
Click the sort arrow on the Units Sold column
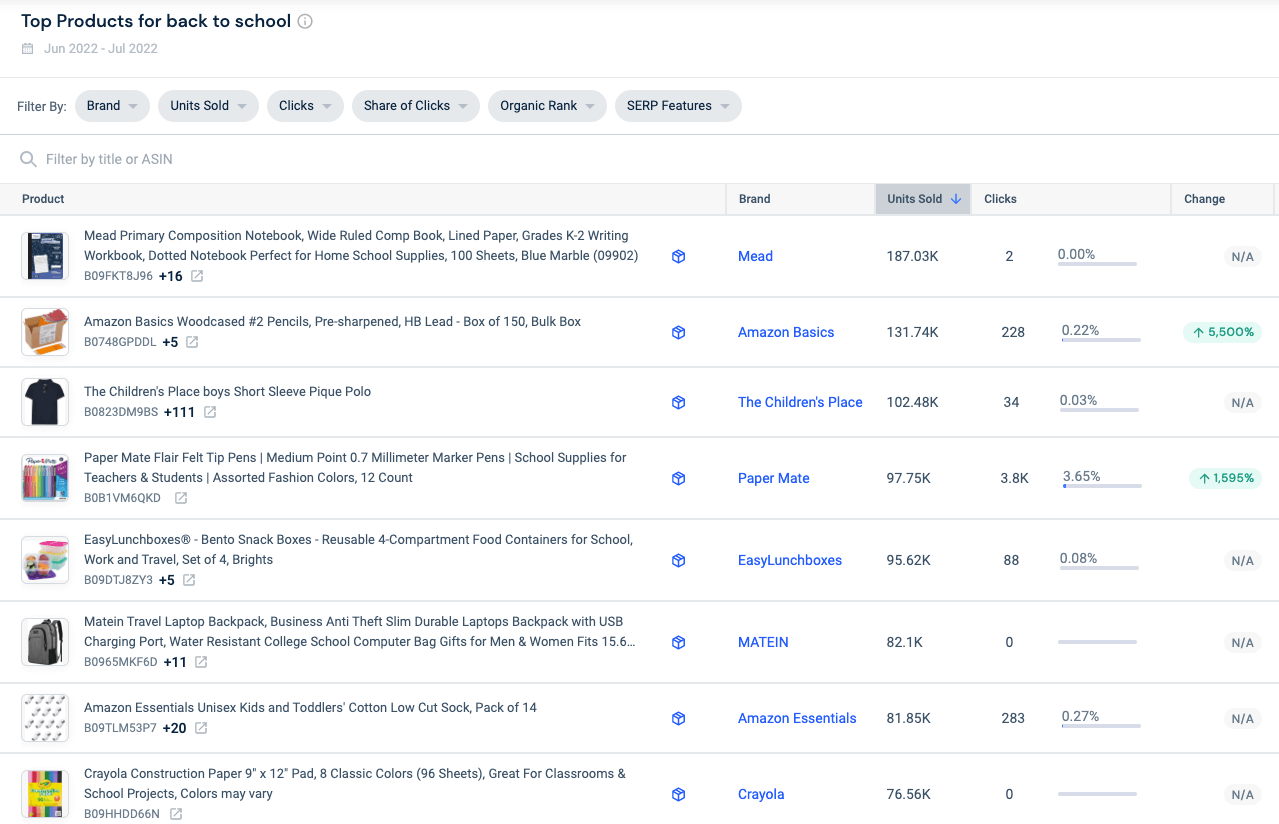(957, 199)
